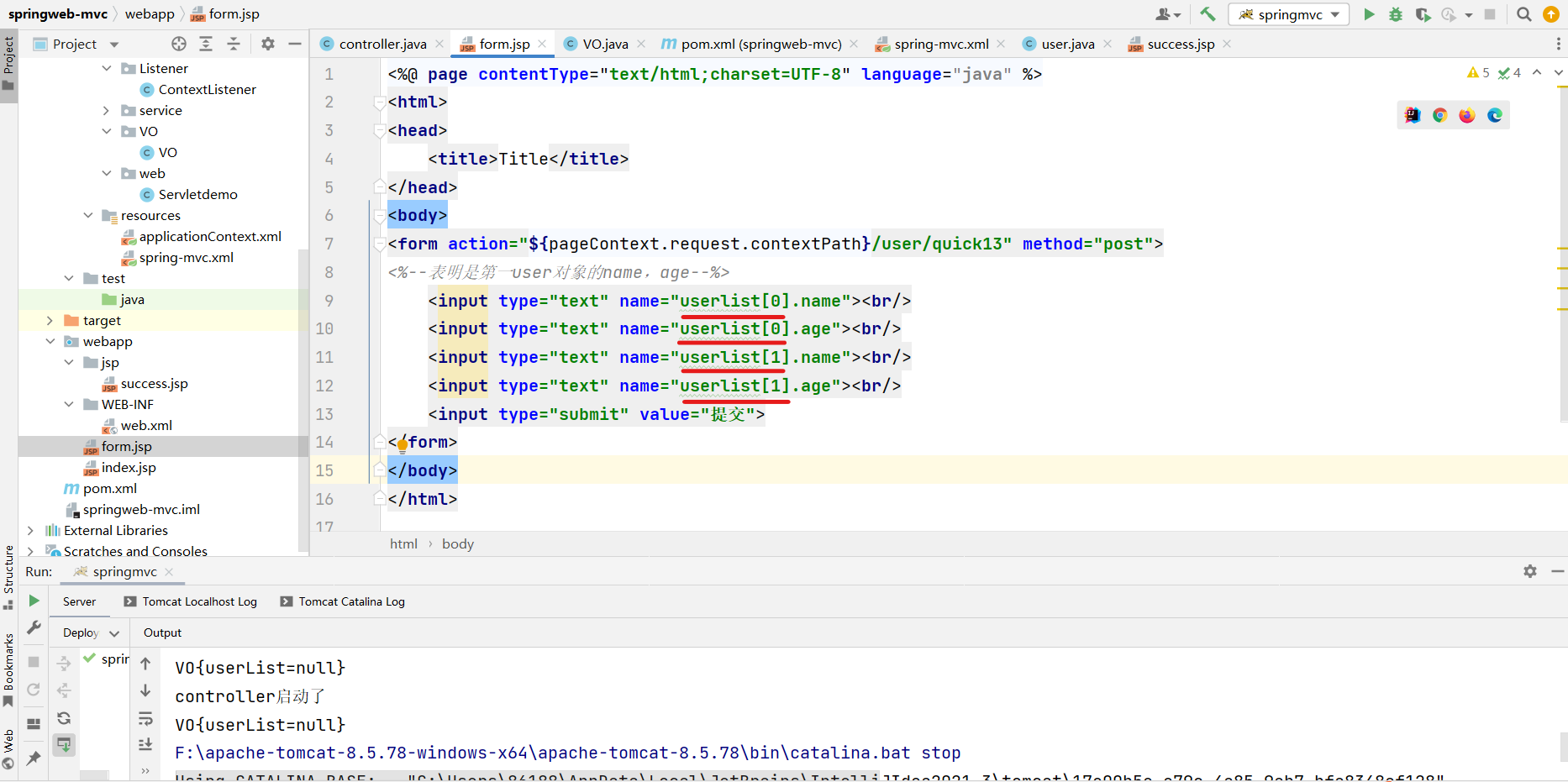This screenshot has width=1568, height=782.
Task: Toggle the Web tool window stripe button
Action: [8, 749]
